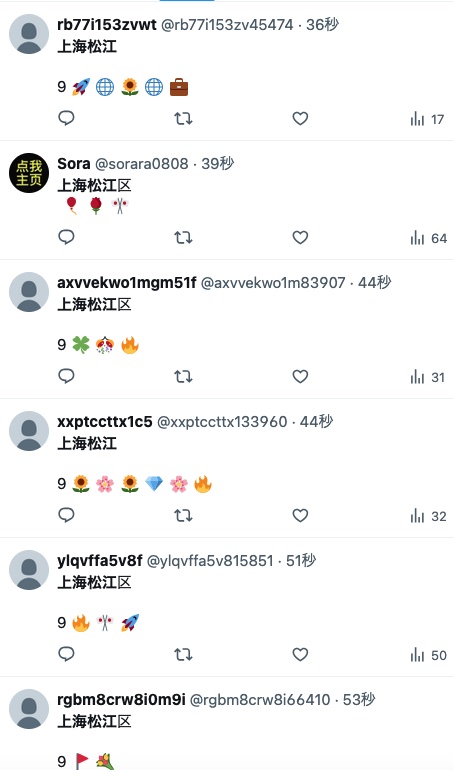Image resolution: width=454 pixels, height=770 pixels.
Task: Retweet the rb77i153zvwt post
Action: click(183, 118)
